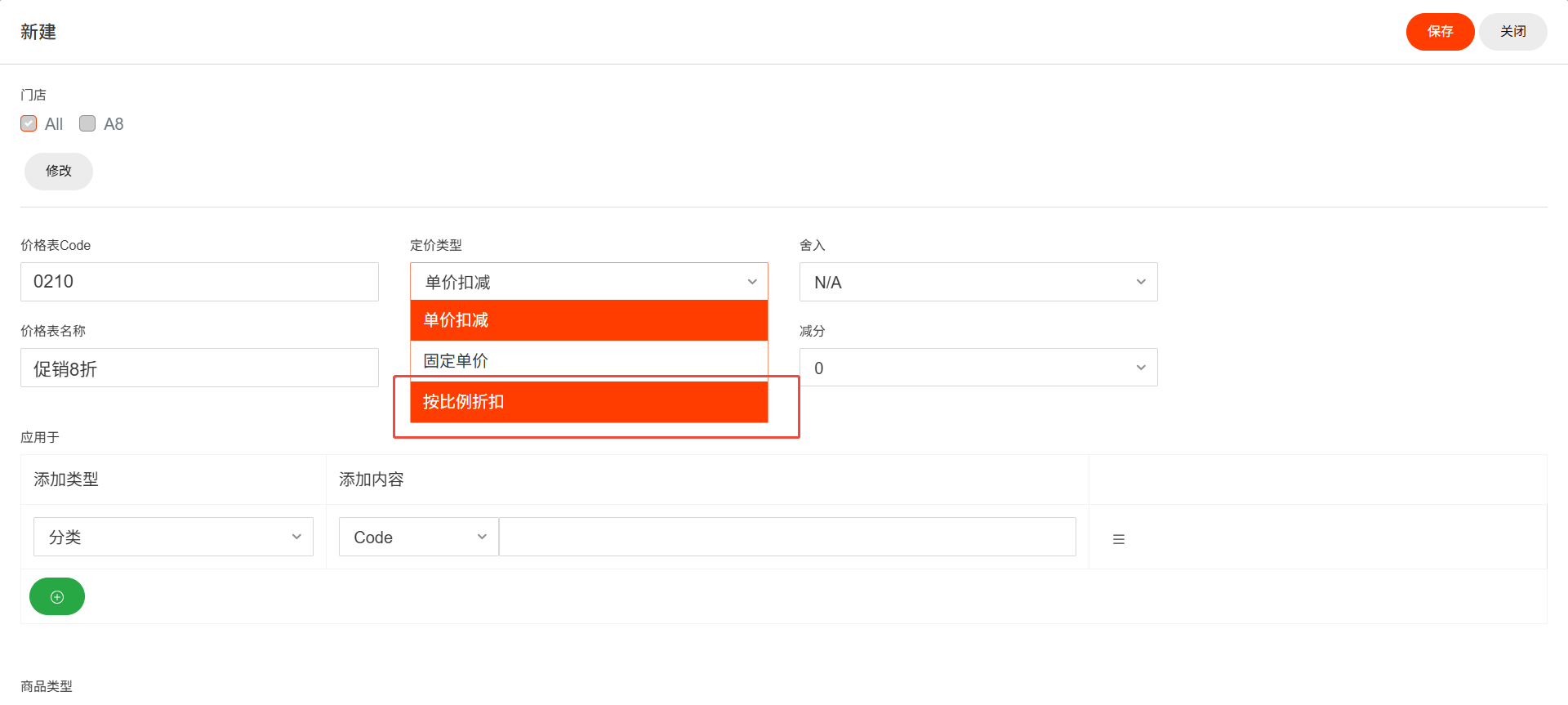Open the 定价类型 dropdown showing 单价扣减
The width and height of the screenshot is (1568, 705).
(x=589, y=282)
